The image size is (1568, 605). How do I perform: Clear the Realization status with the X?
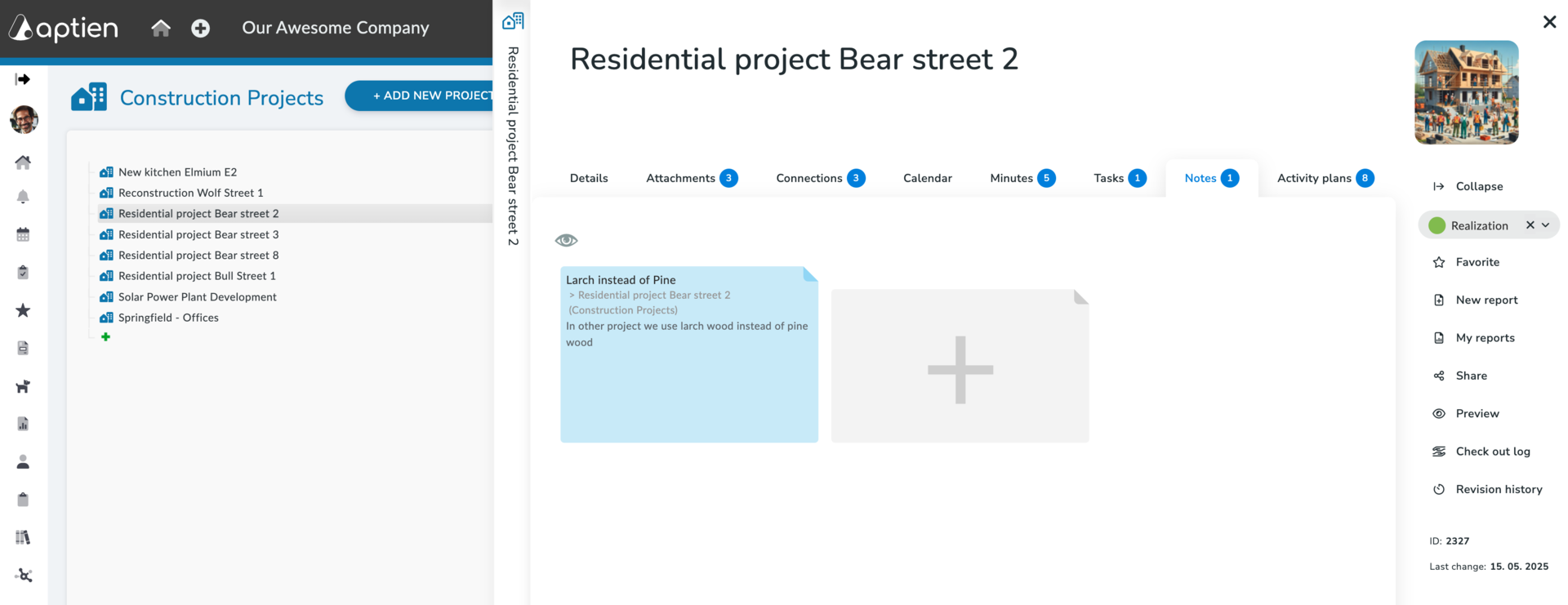[1530, 225]
